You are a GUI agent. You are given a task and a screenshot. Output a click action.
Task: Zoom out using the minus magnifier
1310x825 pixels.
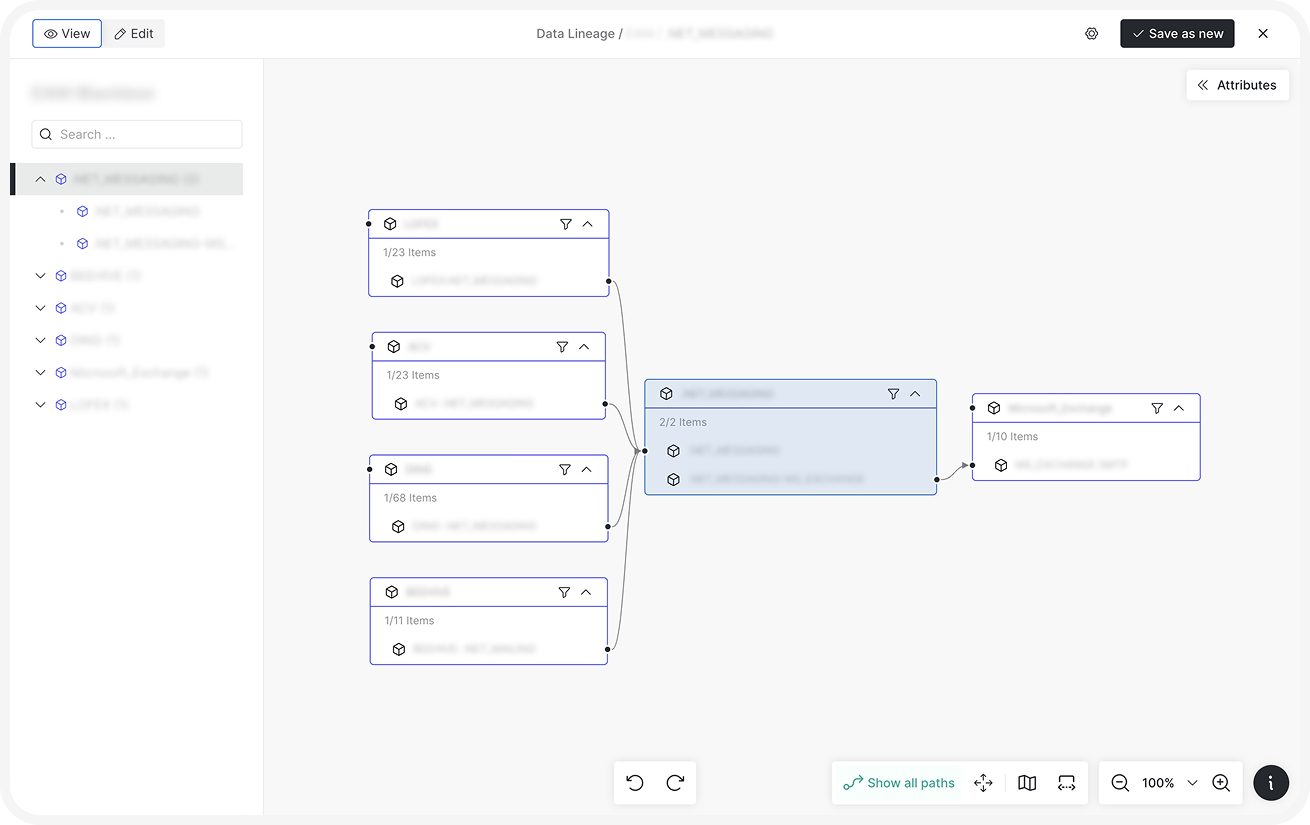(1120, 783)
